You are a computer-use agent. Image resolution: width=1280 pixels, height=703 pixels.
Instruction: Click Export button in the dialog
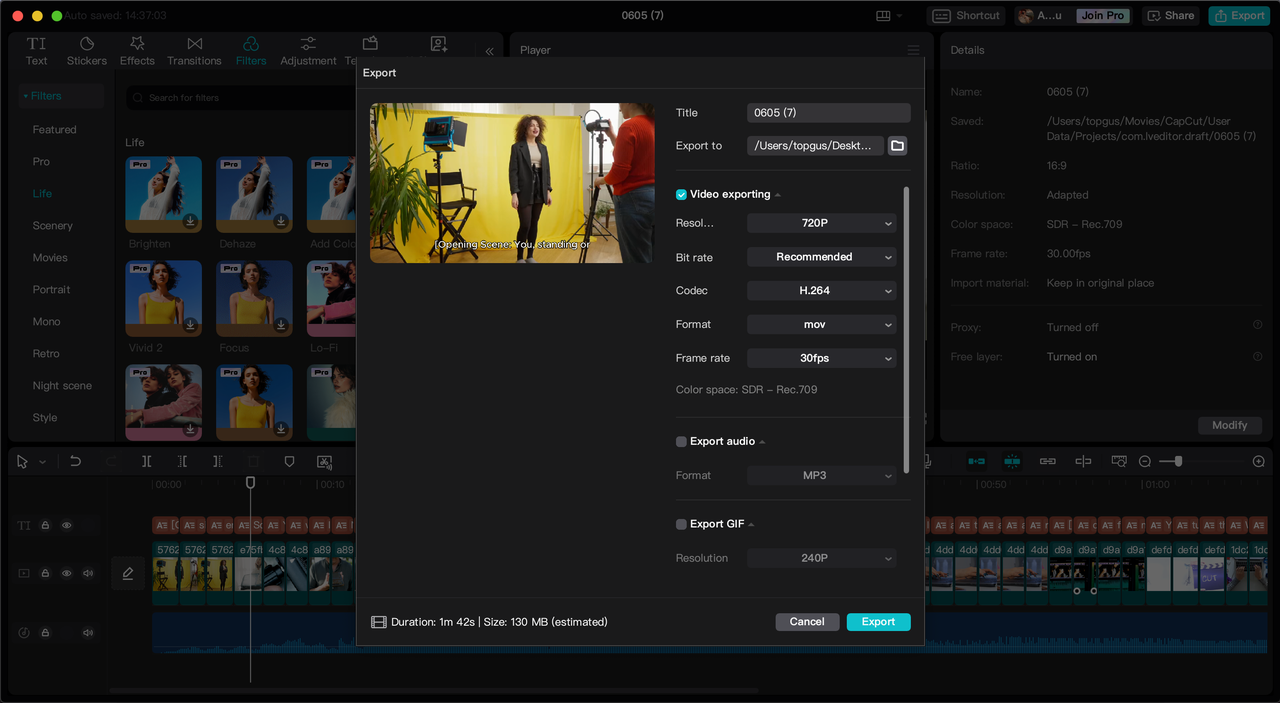[878, 622]
